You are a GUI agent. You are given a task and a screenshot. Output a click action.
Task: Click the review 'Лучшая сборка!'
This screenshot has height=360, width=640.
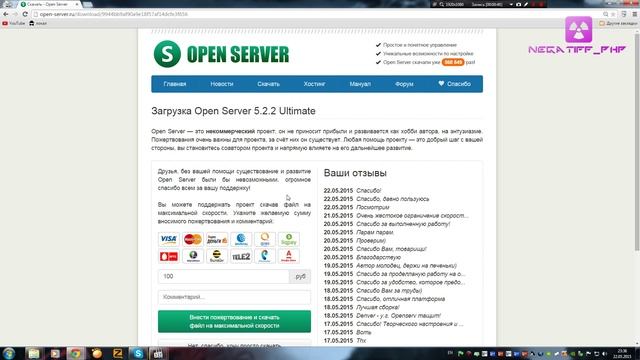tap(378, 307)
